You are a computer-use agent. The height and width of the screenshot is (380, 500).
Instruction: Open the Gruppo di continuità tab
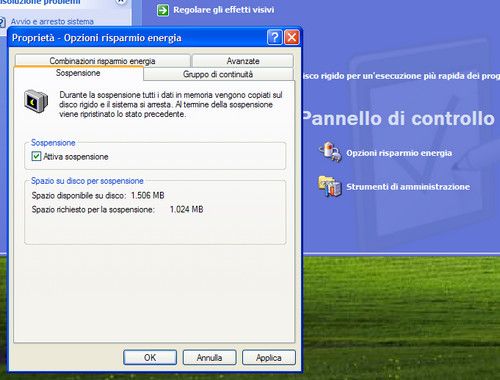218,74
